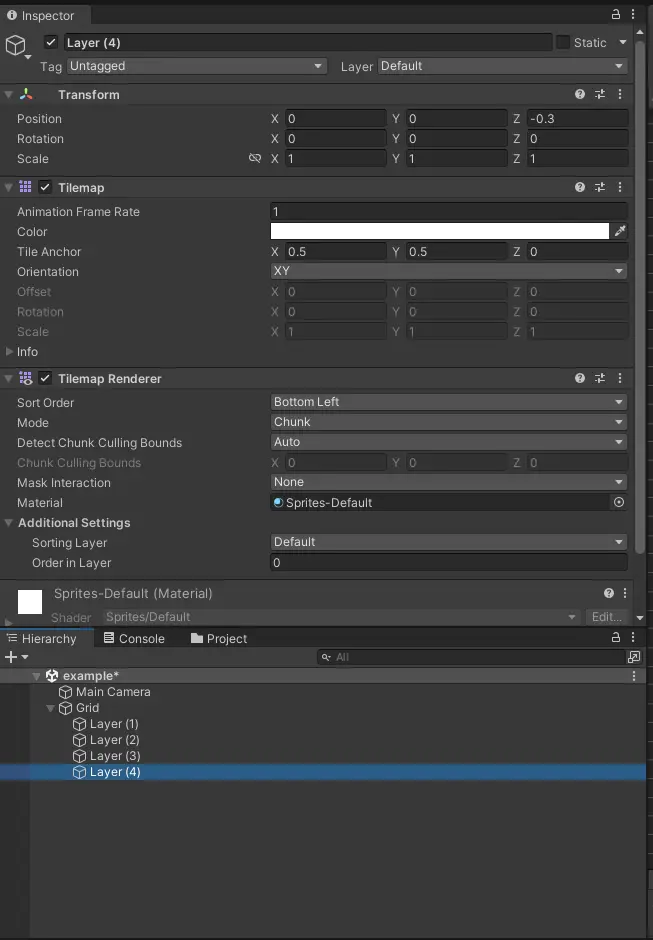Open the Sorting Layer dropdown
This screenshot has width=653, height=940.
click(449, 542)
